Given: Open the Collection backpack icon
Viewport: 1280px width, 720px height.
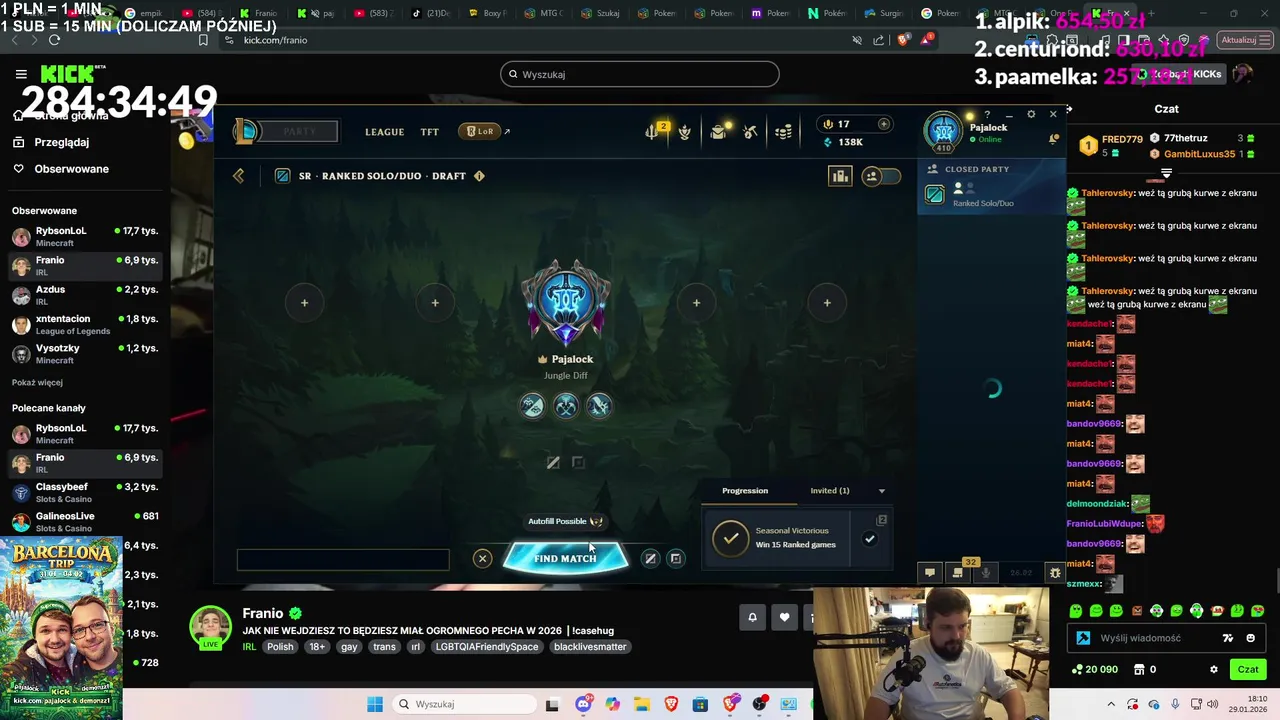Looking at the screenshot, I should pyautogui.click(x=718, y=132).
